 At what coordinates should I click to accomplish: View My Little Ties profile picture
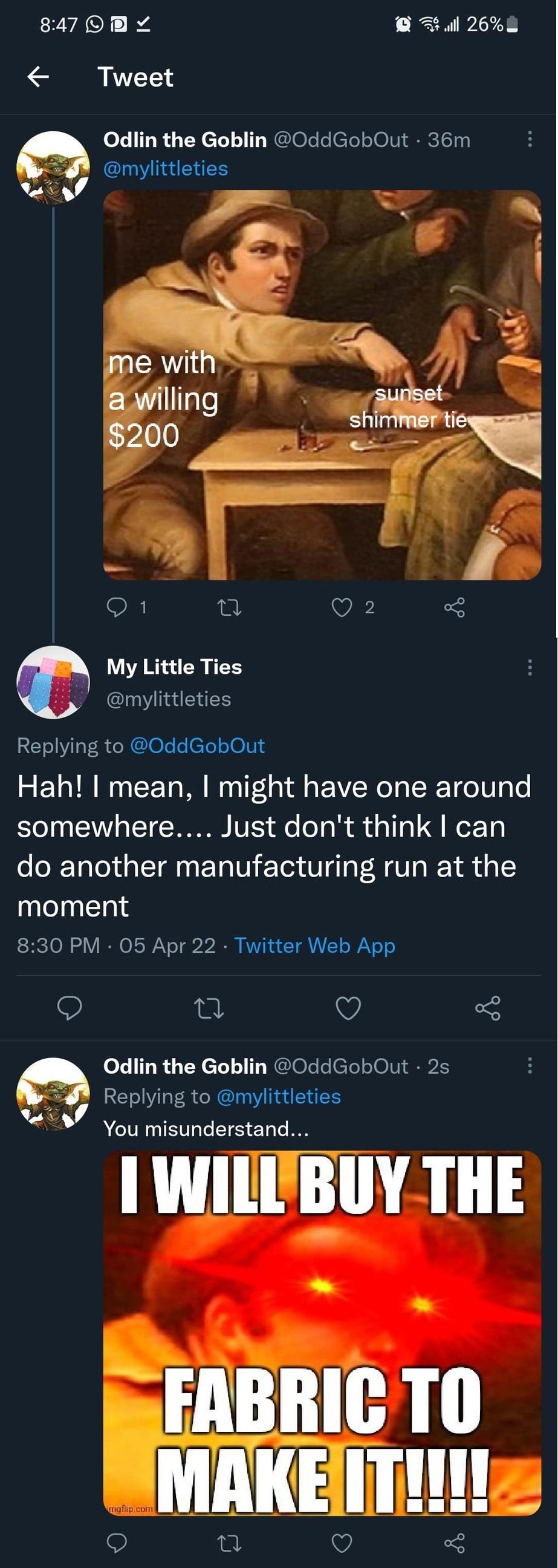[x=53, y=682]
